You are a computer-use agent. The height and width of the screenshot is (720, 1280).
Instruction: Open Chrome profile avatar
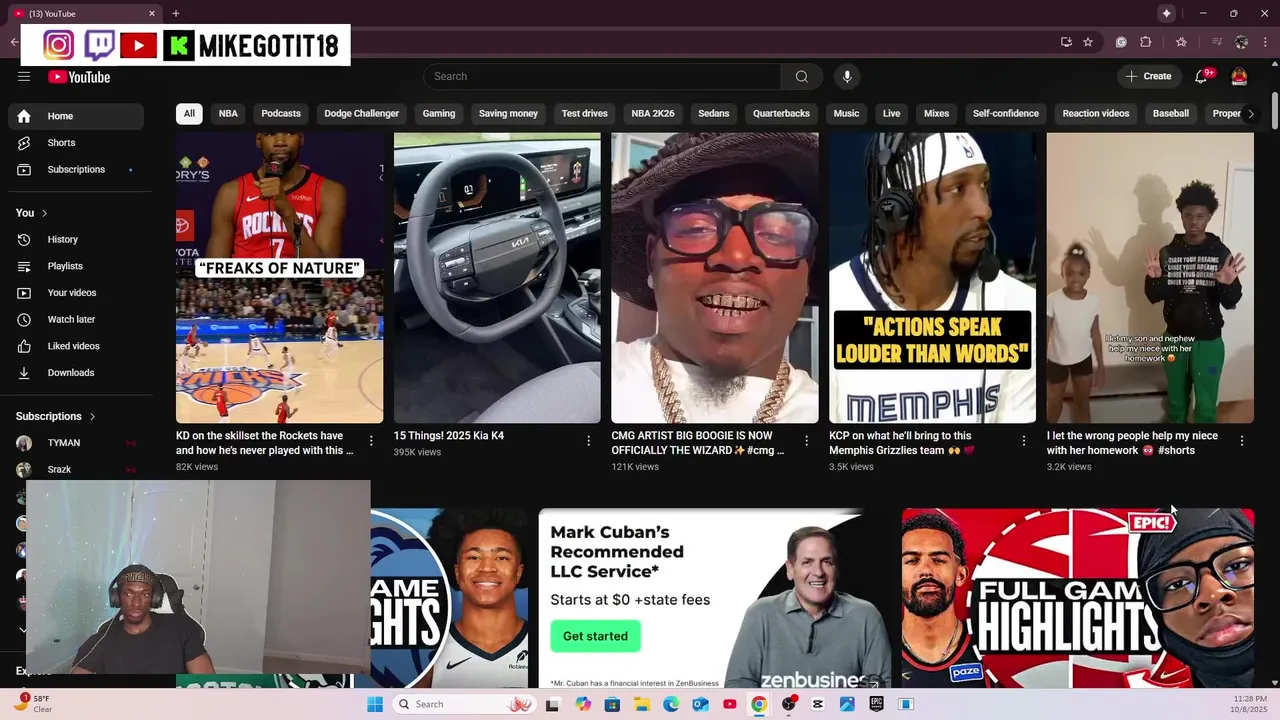point(1242,42)
